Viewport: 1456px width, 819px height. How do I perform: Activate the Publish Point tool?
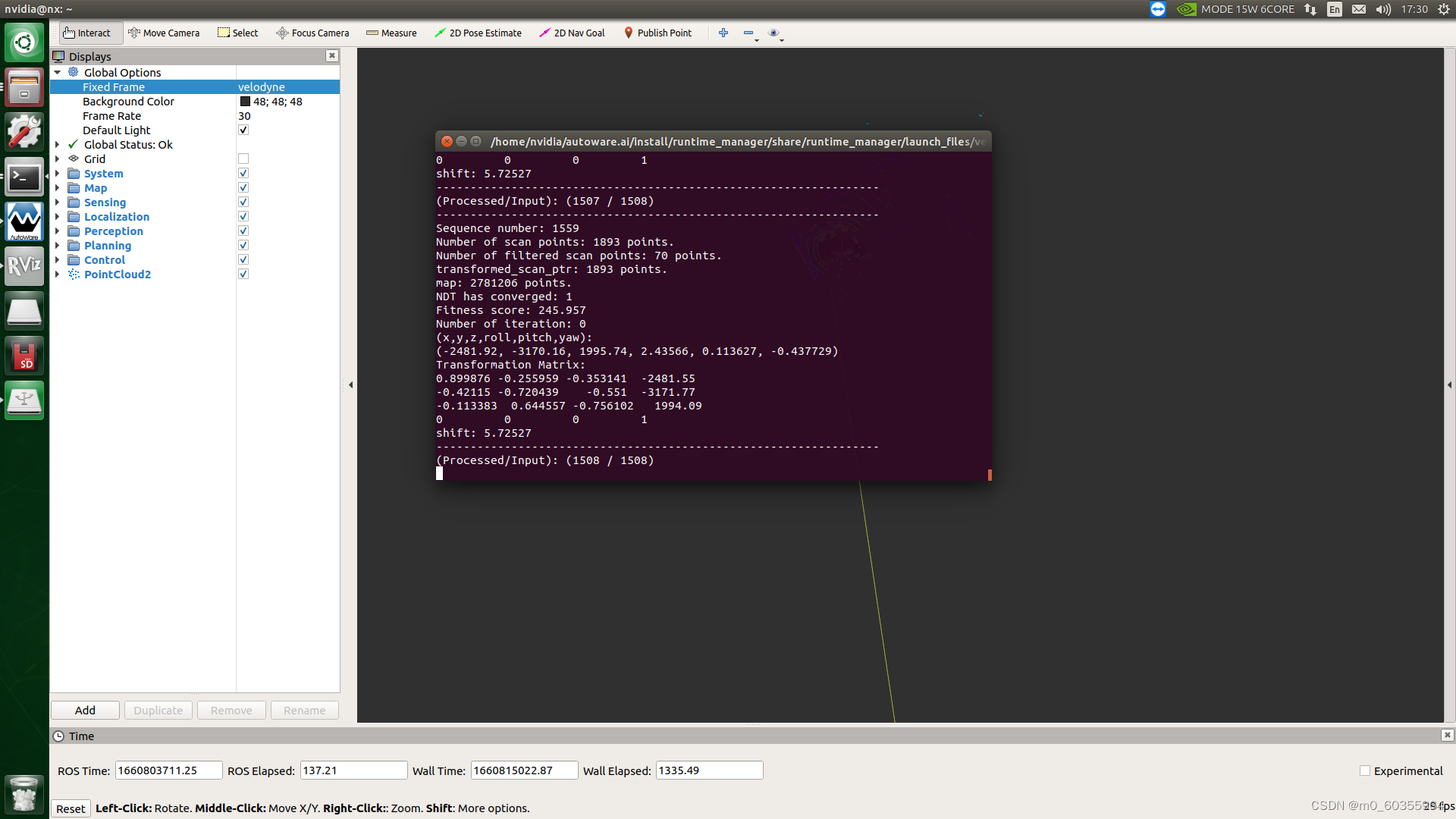(657, 33)
